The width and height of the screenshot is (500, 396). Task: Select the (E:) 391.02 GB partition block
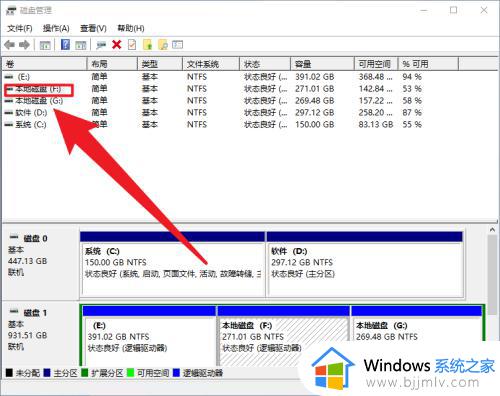click(149, 336)
